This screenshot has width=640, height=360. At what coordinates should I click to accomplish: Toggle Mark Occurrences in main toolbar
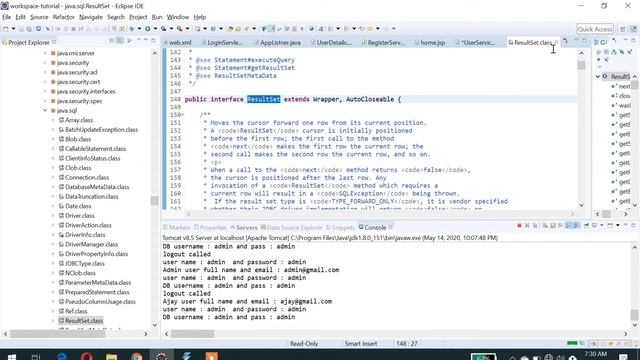[x=271, y=29]
